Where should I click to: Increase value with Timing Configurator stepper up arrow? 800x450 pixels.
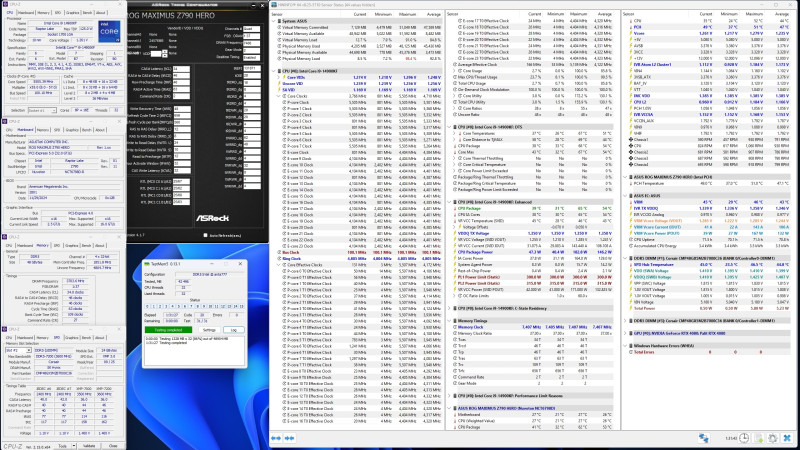pos(164,52)
